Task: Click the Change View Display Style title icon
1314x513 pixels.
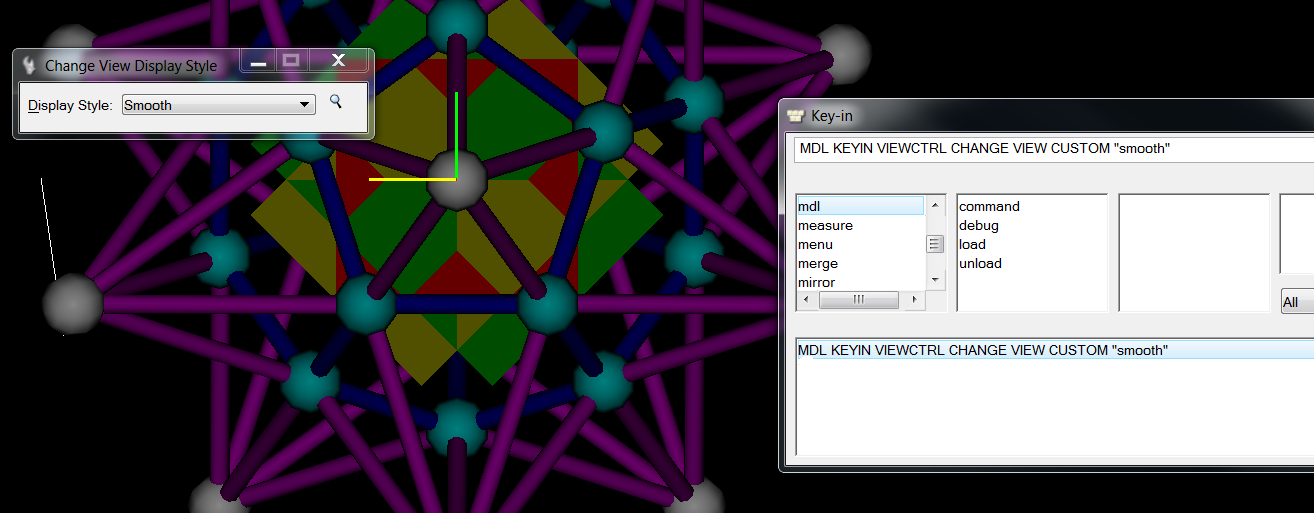Action: coord(29,66)
